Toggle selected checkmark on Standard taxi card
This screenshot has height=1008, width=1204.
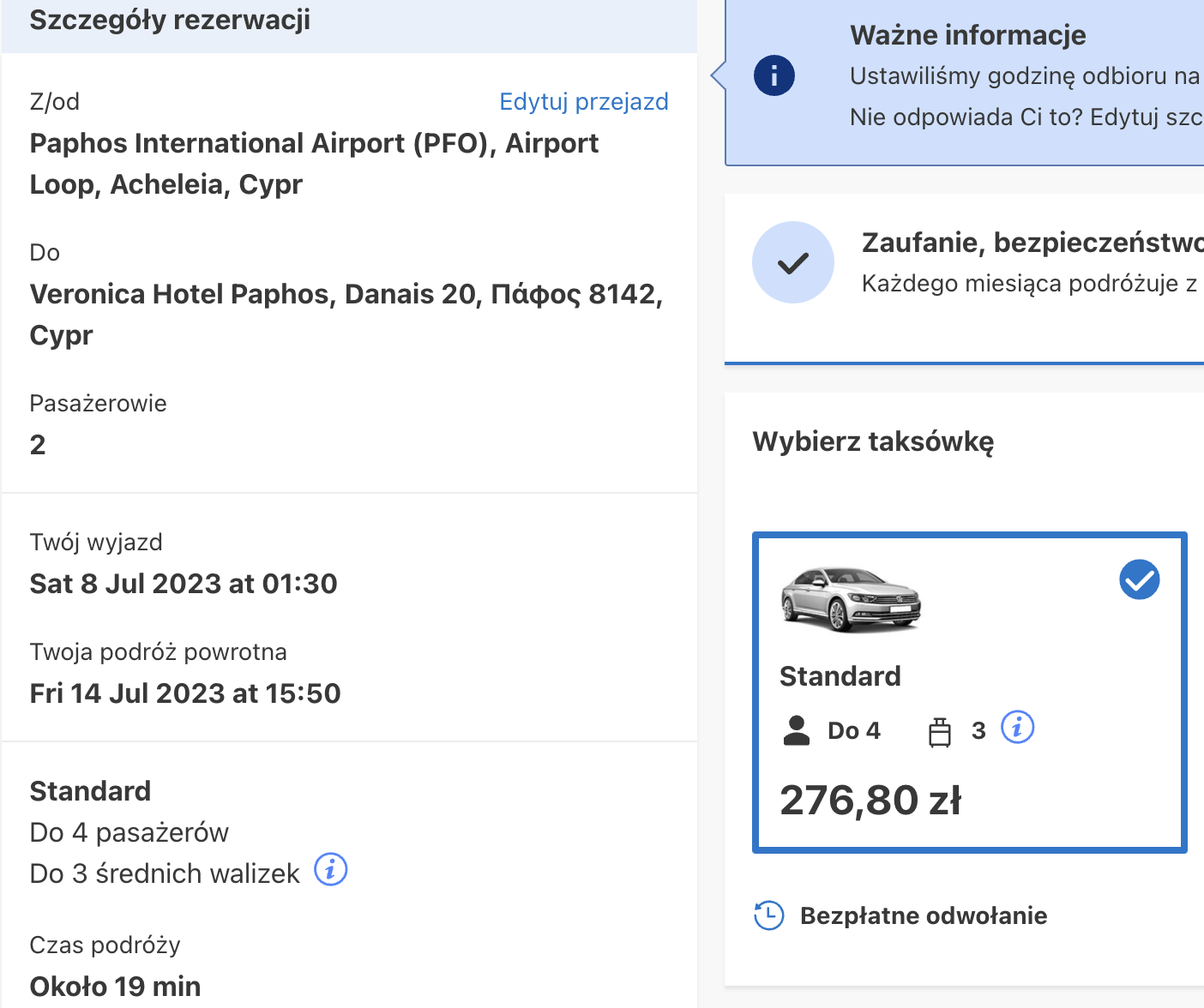click(x=1140, y=580)
